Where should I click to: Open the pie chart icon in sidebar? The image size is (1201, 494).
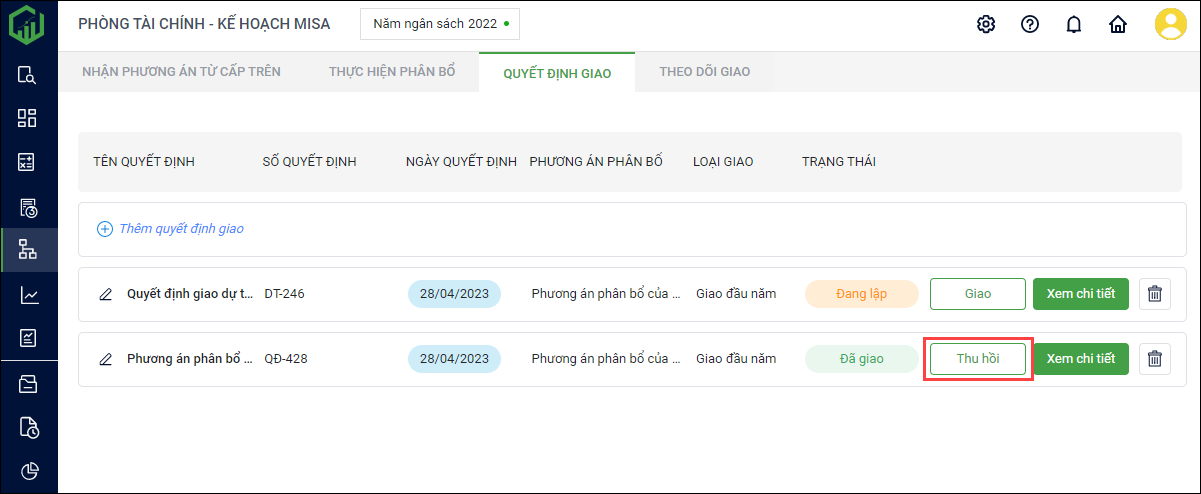[x=28, y=471]
